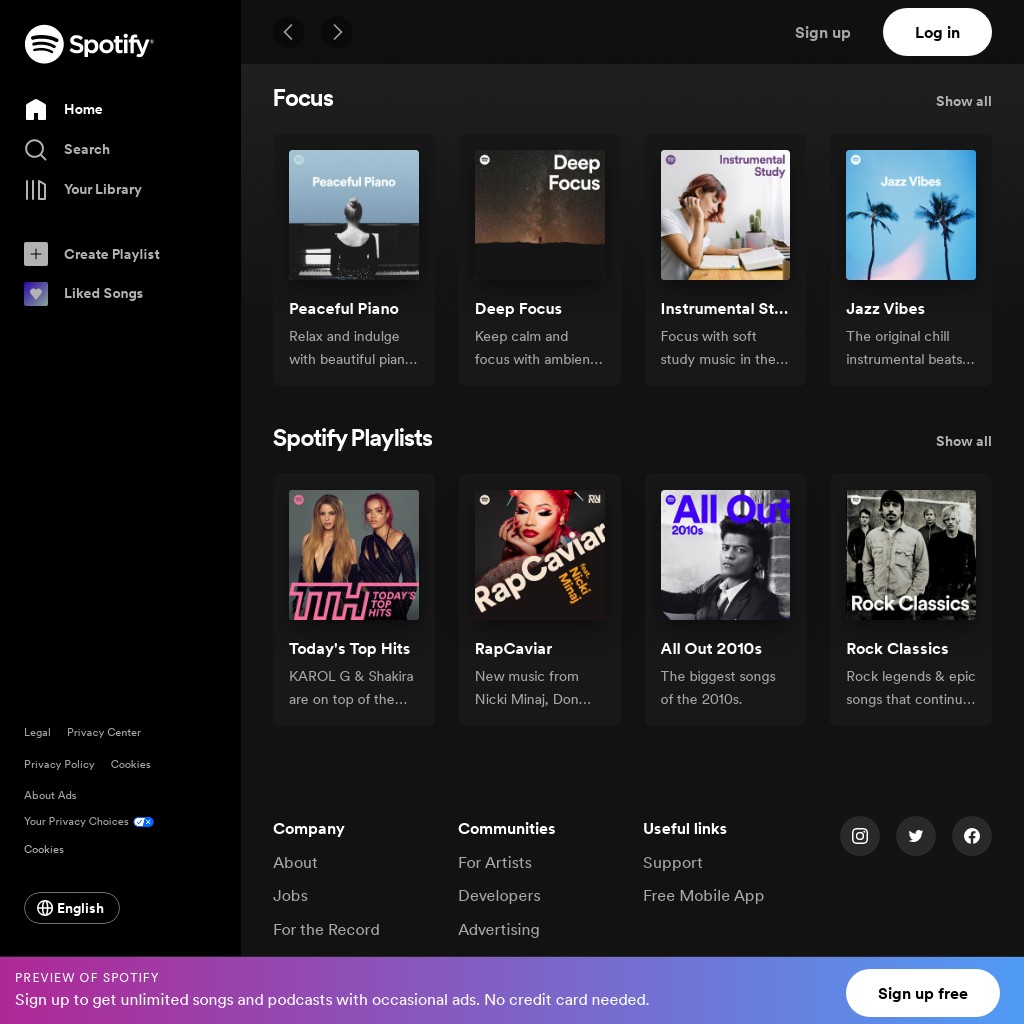
Task: Open Cookies link below Your Privacy Choices
Action: pos(44,850)
